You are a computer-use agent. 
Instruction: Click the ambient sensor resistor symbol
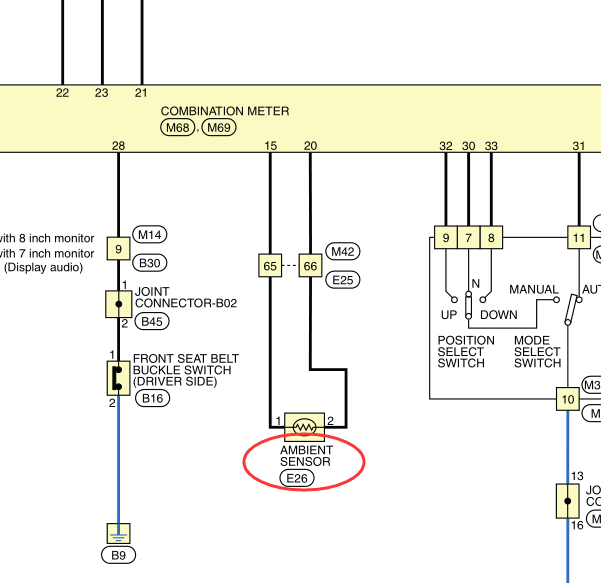point(304,427)
